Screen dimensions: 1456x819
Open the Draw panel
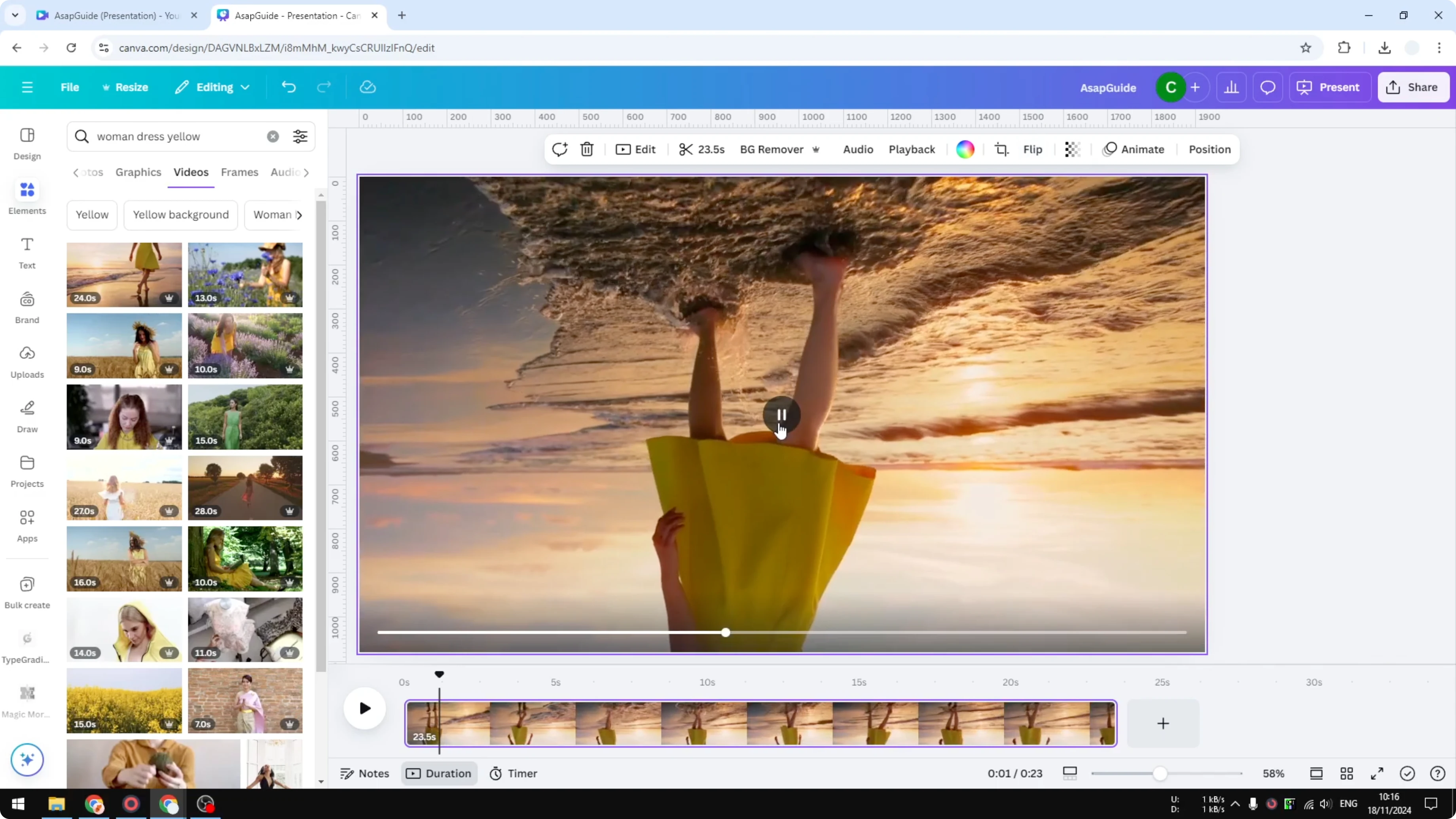(x=27, y=416)
